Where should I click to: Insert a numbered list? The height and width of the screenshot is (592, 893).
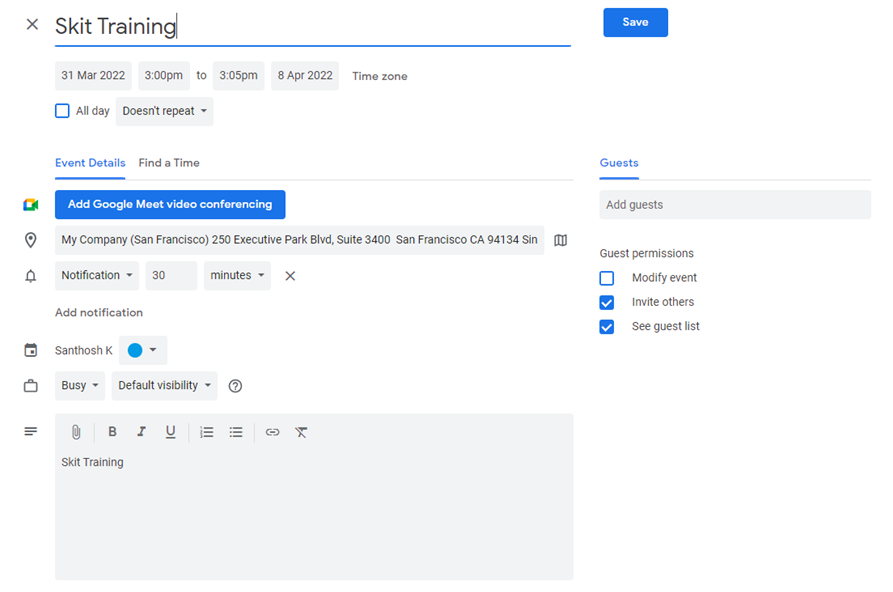[207, 432]
